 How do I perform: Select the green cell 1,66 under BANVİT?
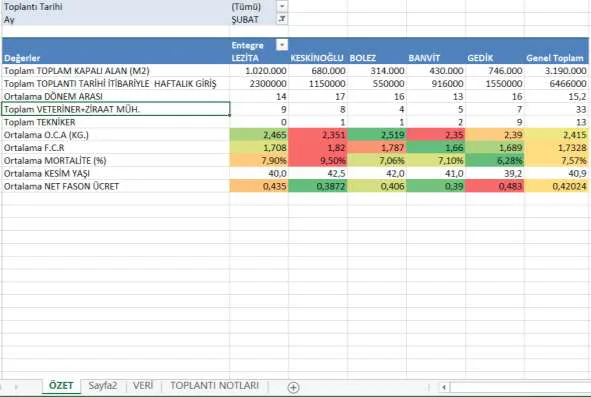(436, 147)
